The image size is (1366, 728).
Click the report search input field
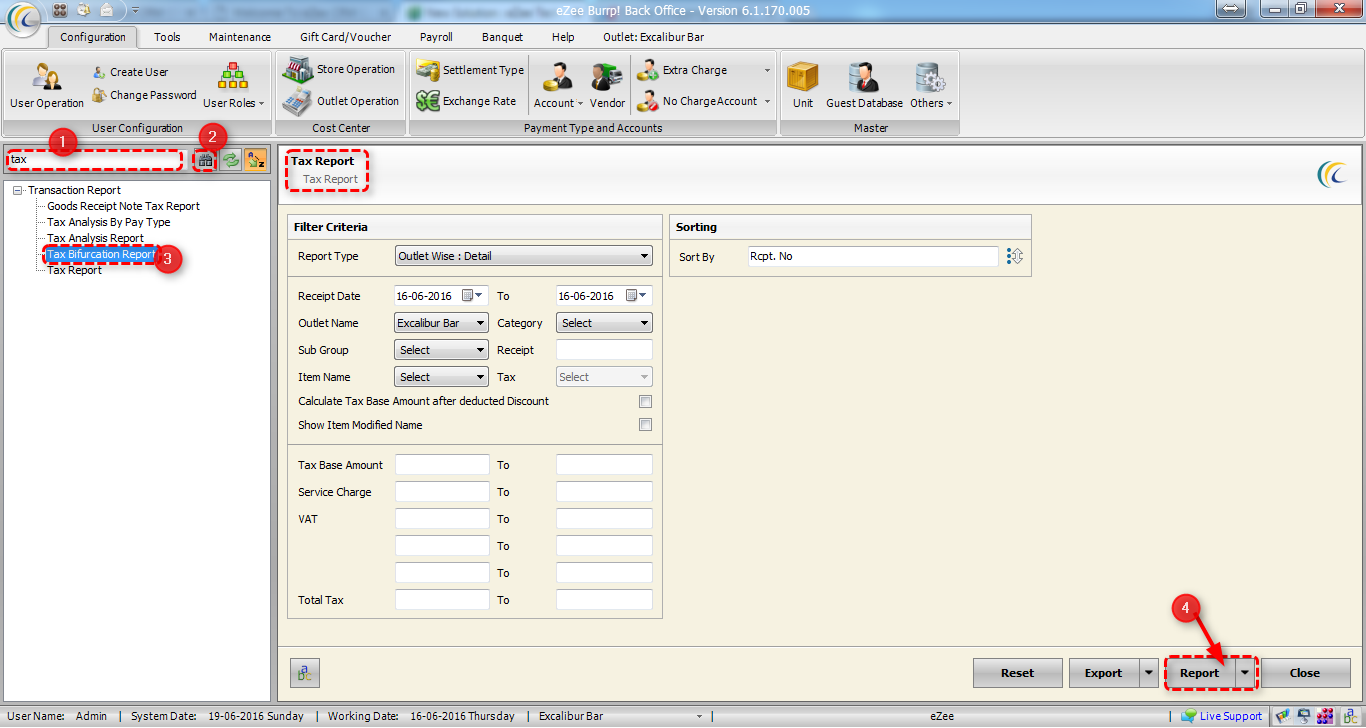pyautogui.click(x=96, y=160)
